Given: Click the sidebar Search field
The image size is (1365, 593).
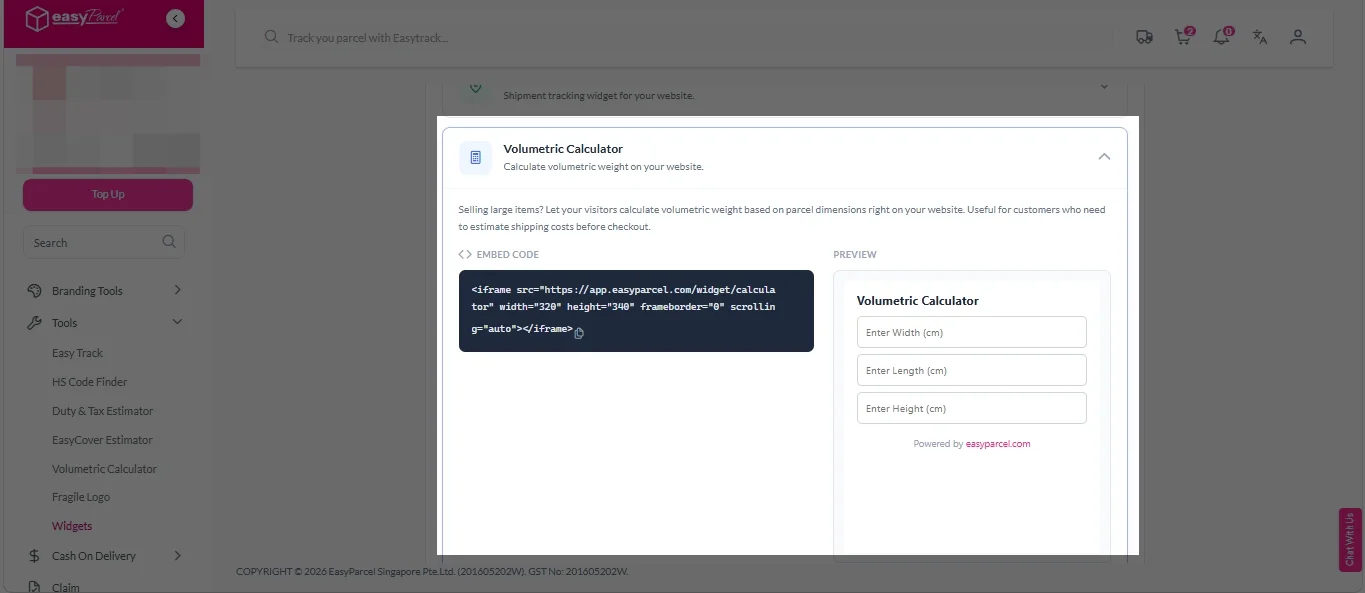Looking at the screenshot, I should [104, 242].
